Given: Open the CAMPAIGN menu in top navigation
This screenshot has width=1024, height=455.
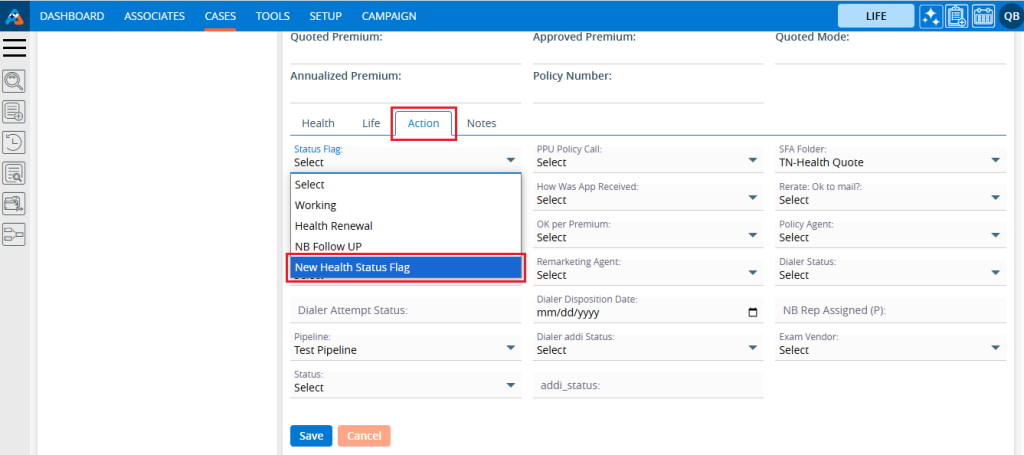Looking at the screenshot, I should [389, 16].
